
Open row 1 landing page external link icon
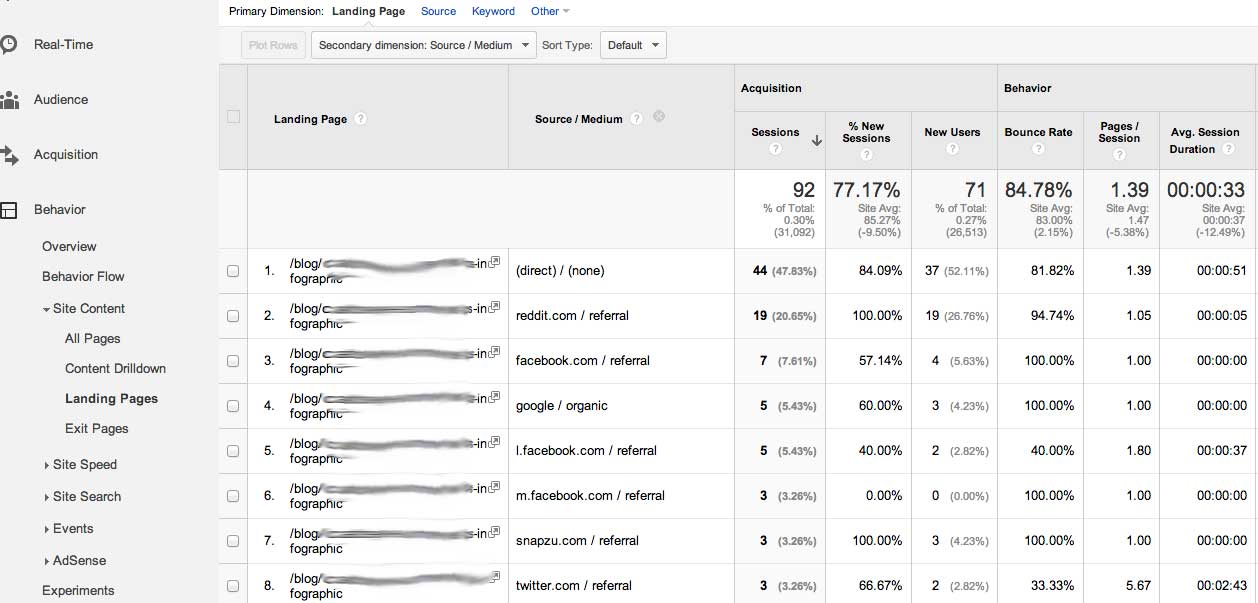pos(495,262)
